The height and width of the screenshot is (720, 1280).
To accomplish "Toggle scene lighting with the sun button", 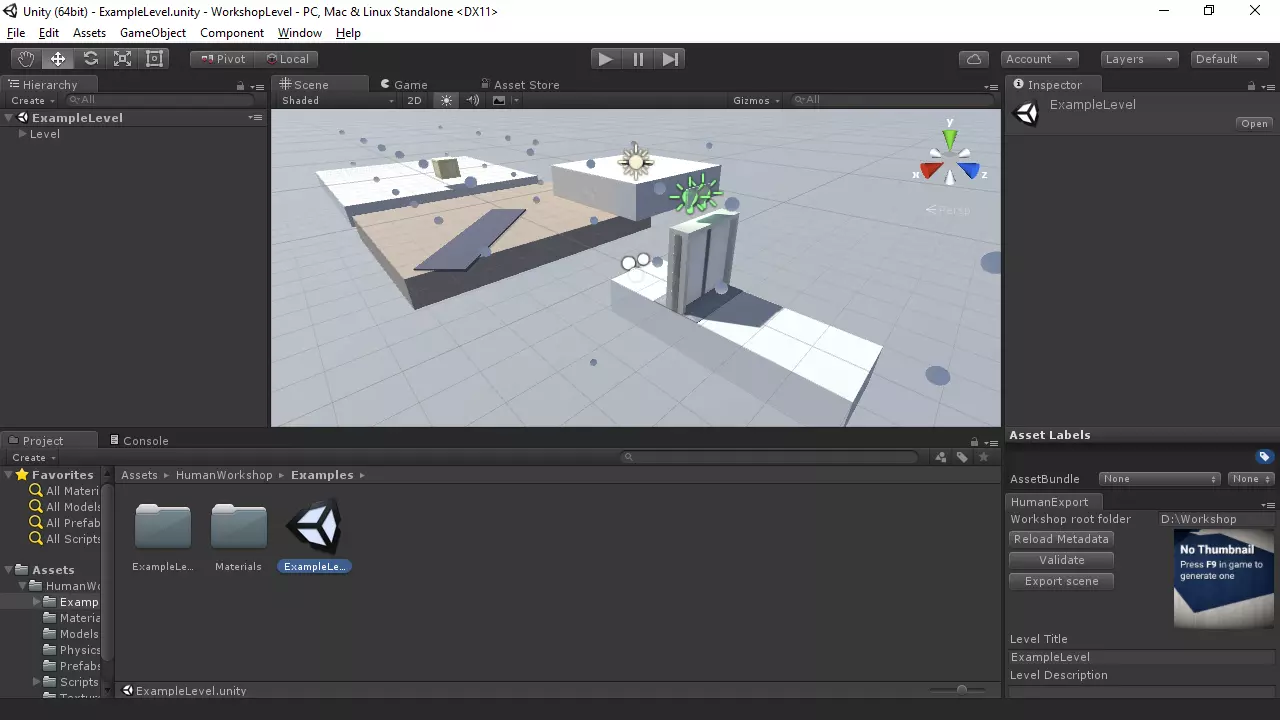I will click(446, 100).
